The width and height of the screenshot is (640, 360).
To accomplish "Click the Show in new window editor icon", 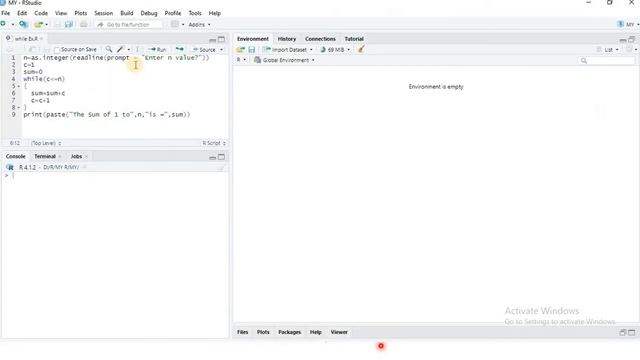I will [32, 49].
